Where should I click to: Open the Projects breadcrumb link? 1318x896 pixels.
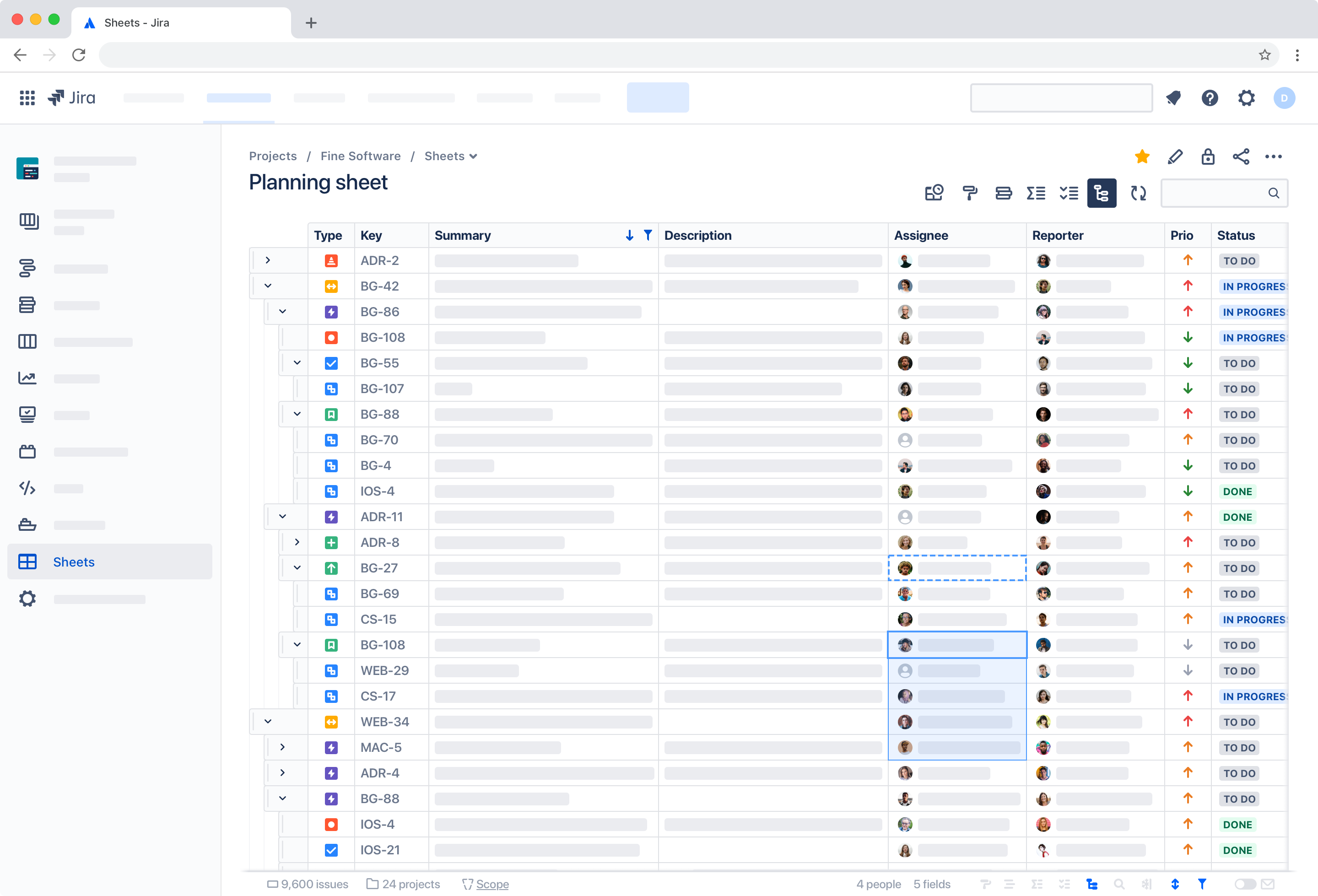273,157
